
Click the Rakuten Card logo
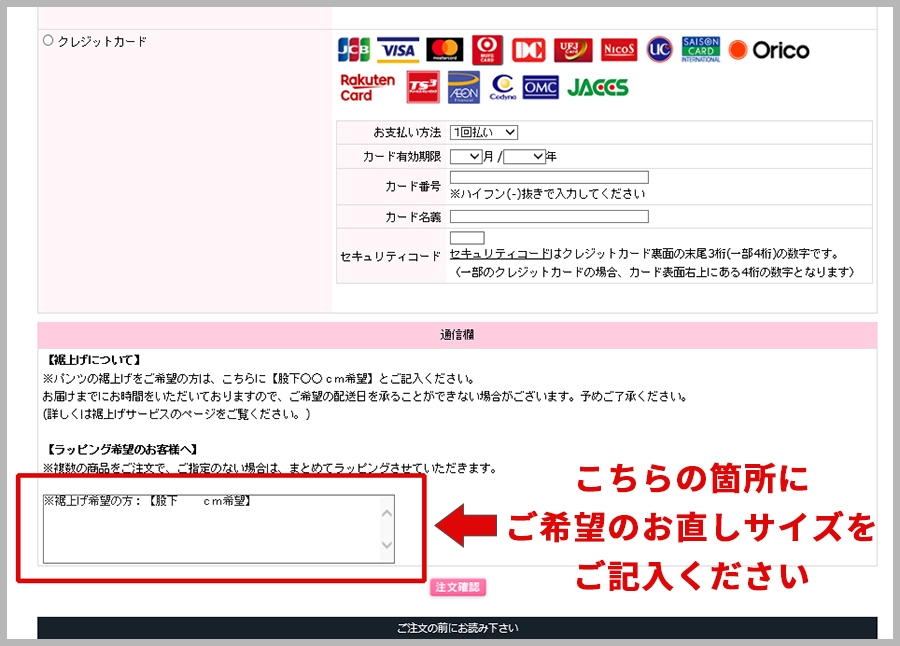[367, 88]
